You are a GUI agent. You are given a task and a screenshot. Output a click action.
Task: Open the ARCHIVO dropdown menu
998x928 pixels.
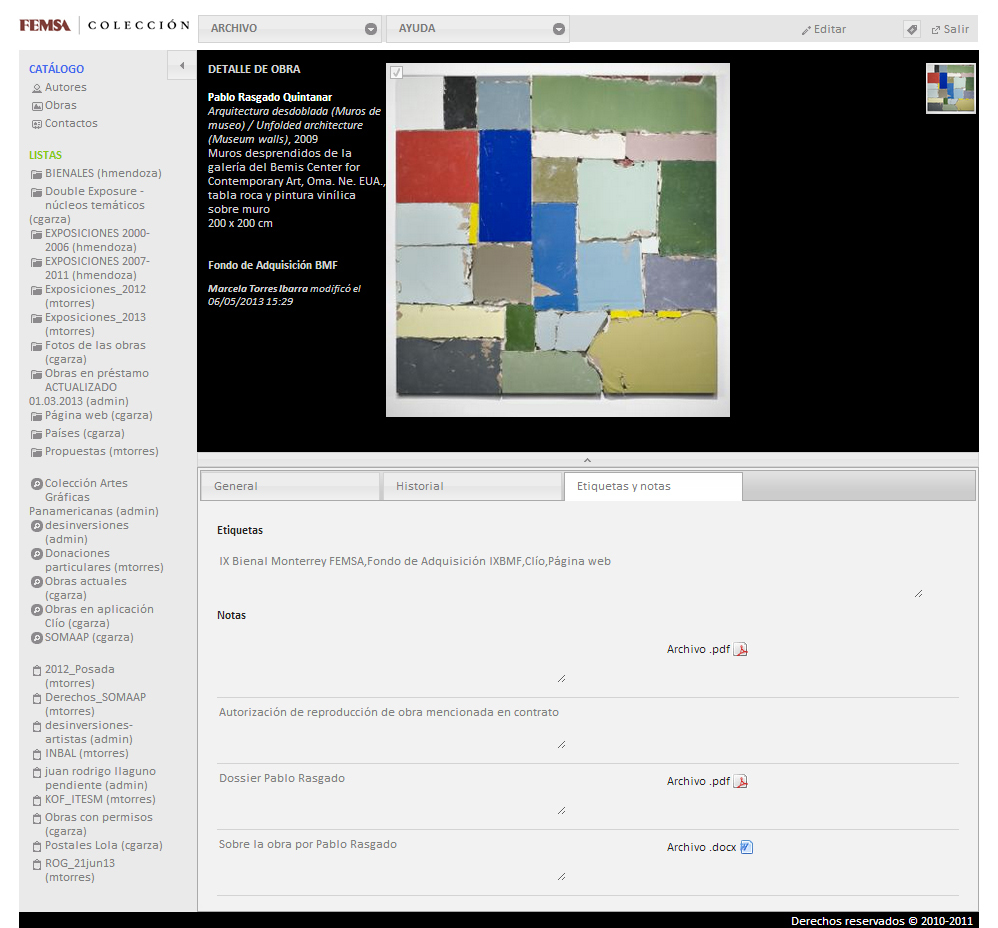tap(290, 29)
